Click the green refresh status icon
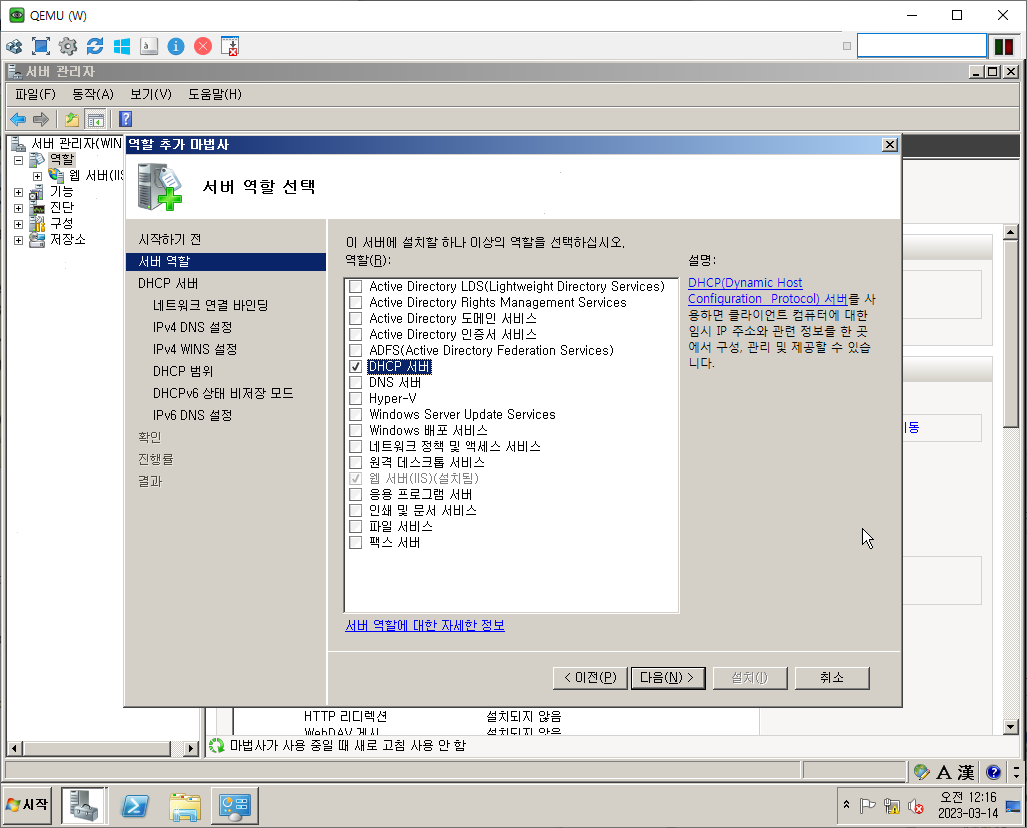 click(216, 745)
